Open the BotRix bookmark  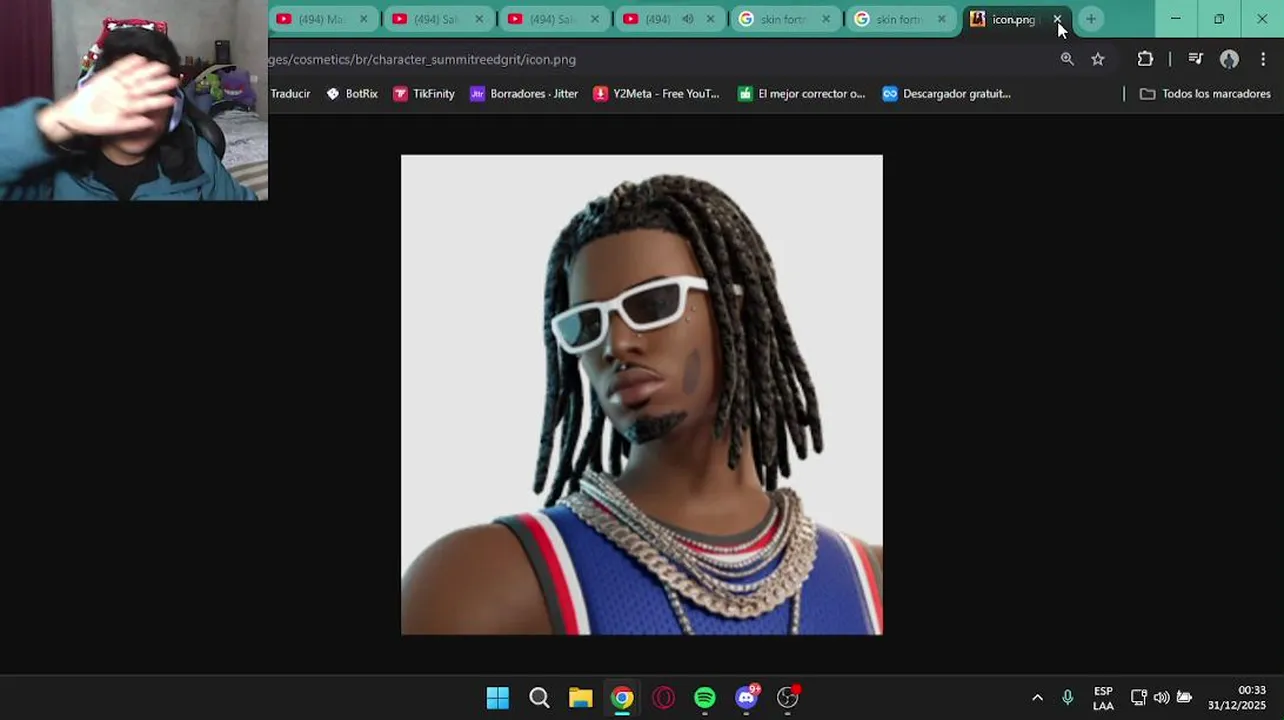click(352, 94)
